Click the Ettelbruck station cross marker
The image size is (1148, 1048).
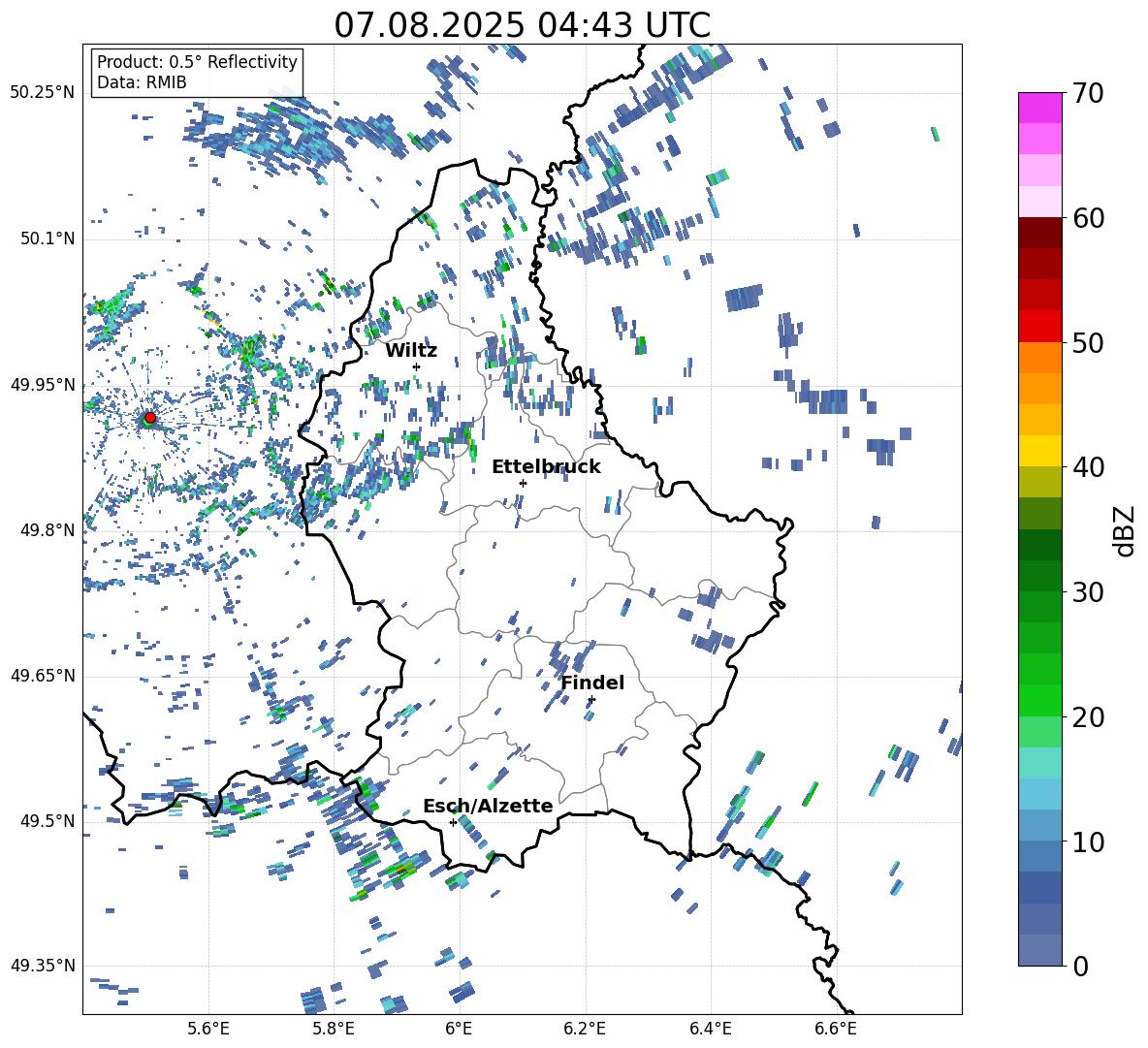[523, 483]
